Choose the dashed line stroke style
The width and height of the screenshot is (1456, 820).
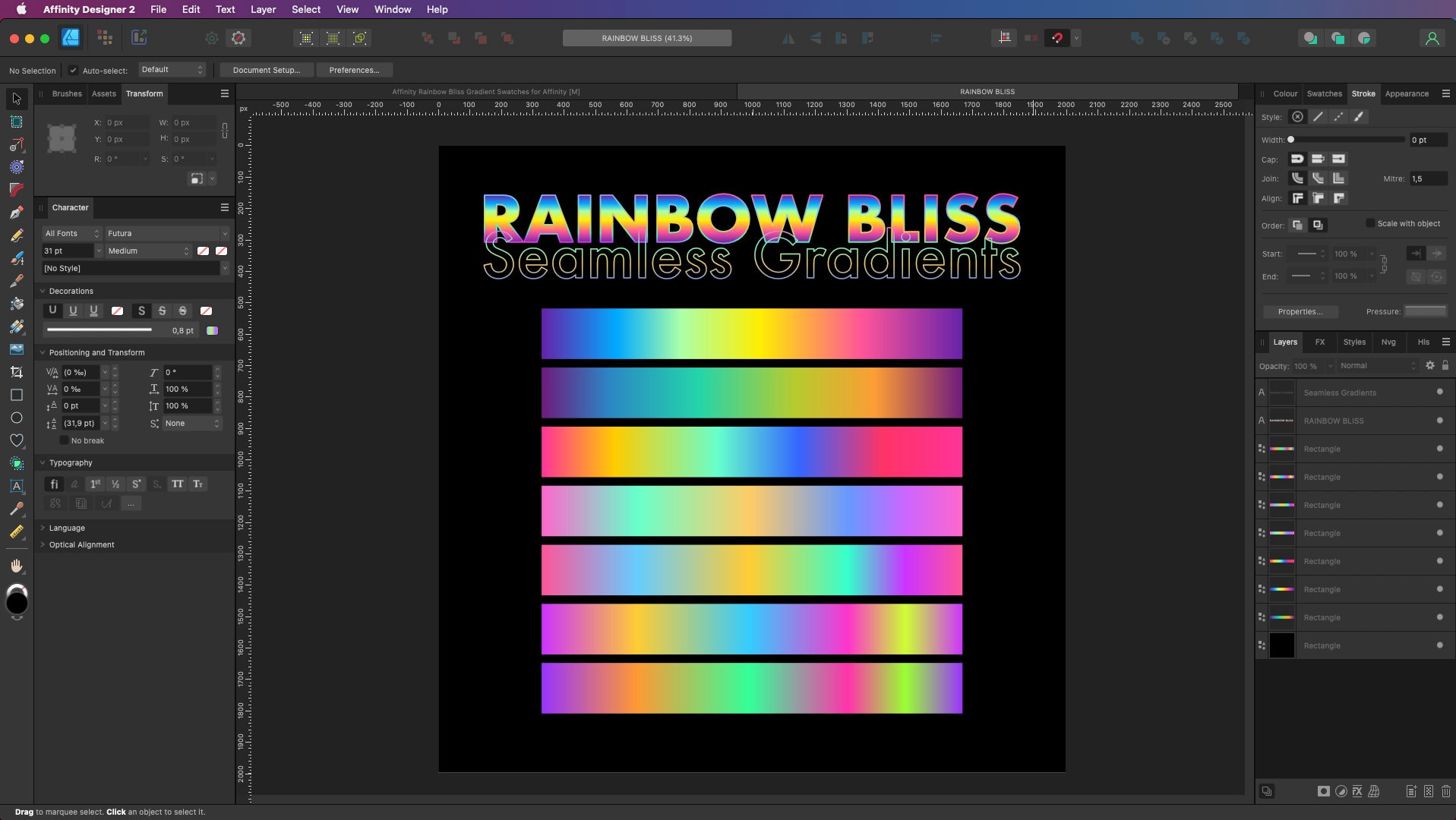coord(1338,117)
